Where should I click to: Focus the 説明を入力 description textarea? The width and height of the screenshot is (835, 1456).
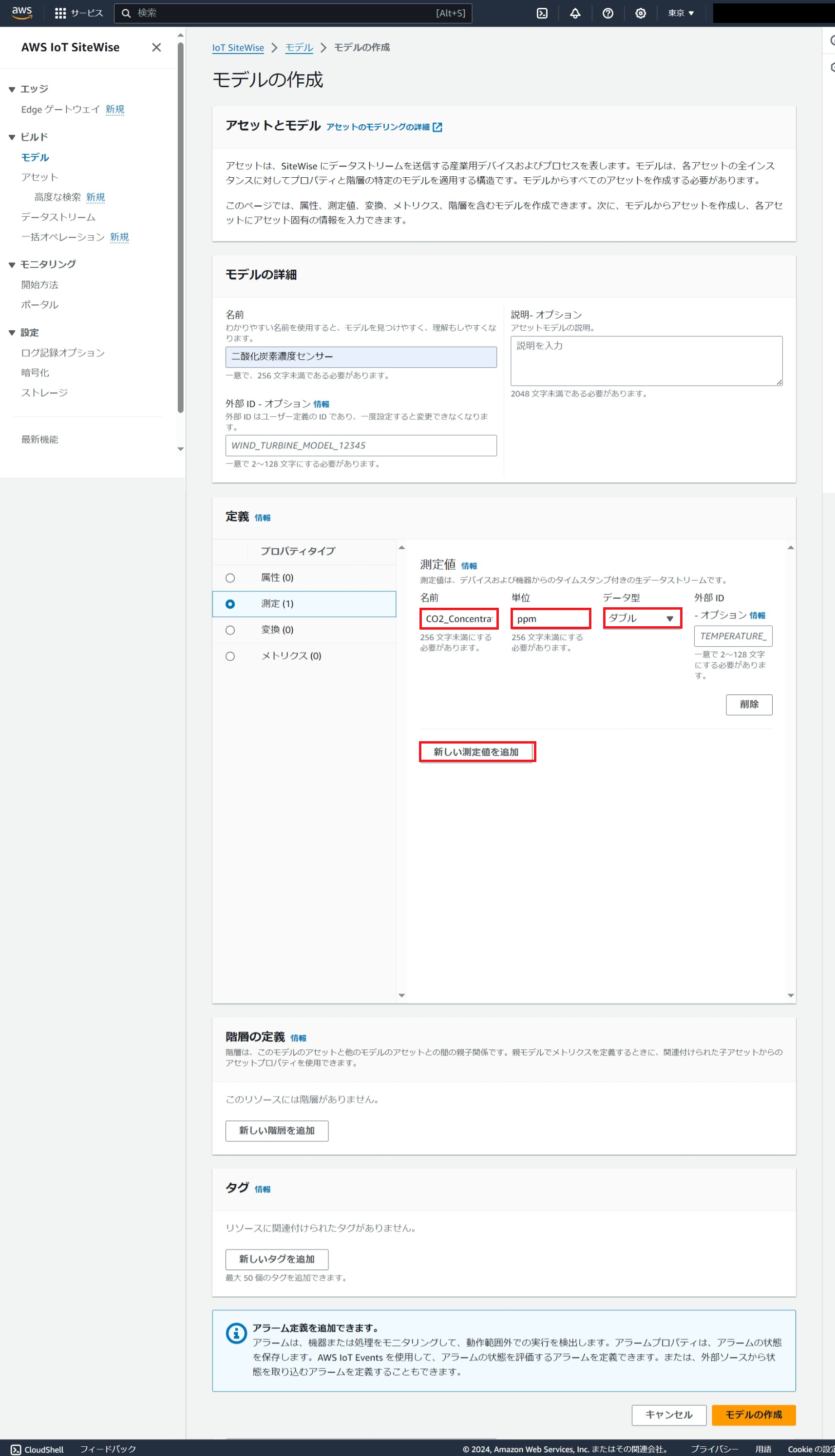click(646, 361)
